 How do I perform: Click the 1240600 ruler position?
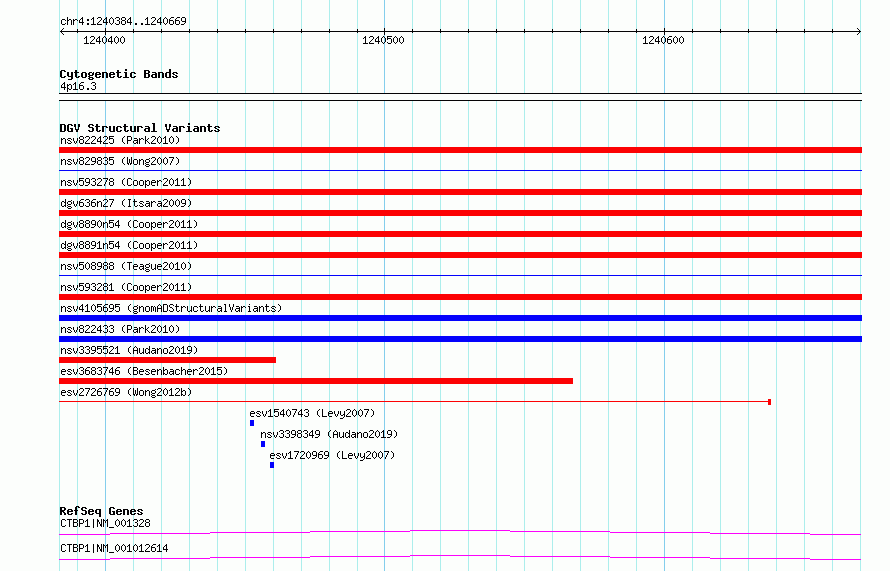[663, 40]
